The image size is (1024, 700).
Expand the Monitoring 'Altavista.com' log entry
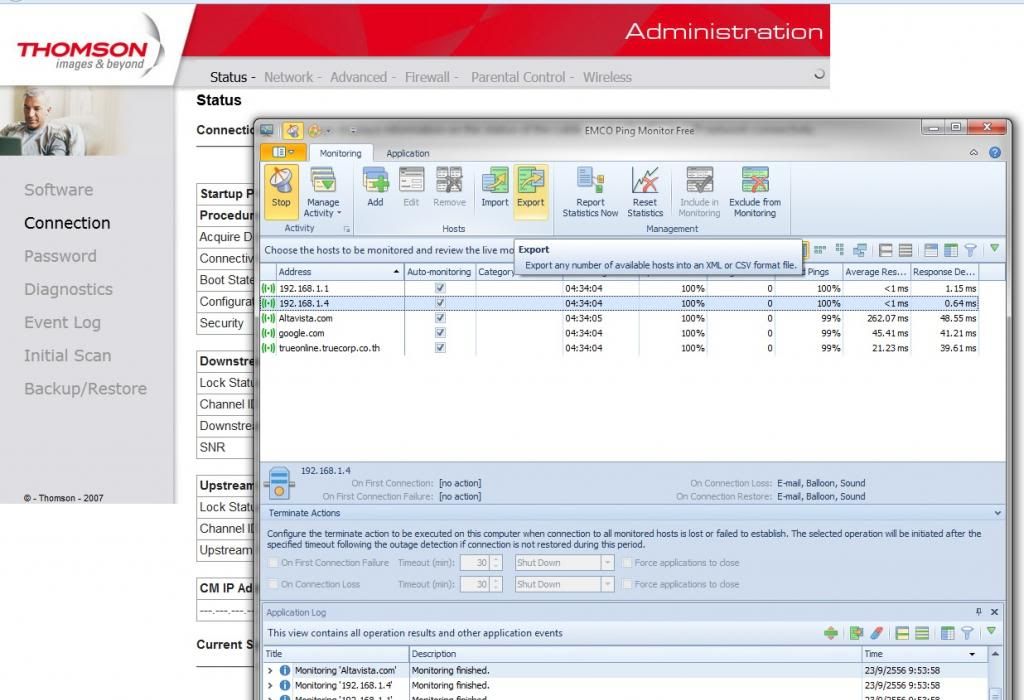tap(270, 670)
